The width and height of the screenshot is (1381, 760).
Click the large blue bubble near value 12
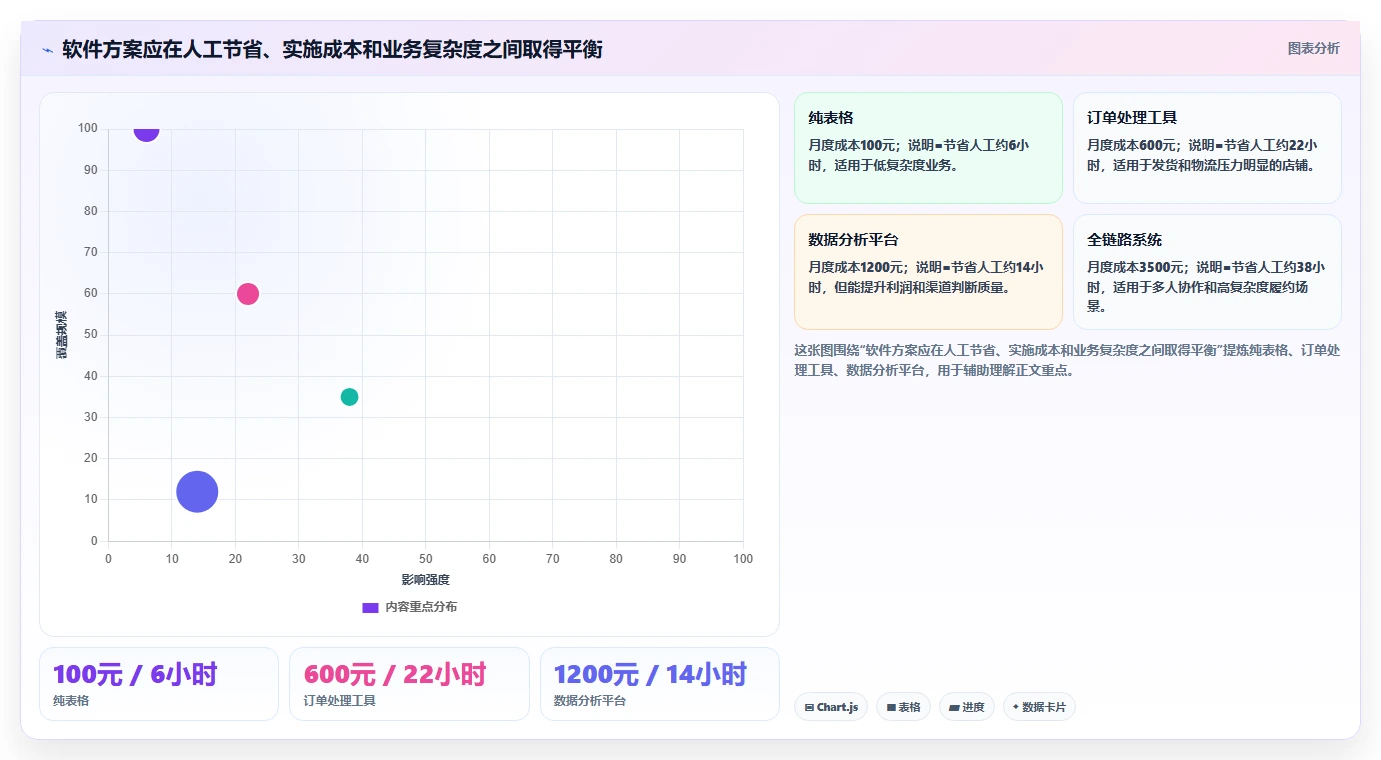click(x=197, y=491)
